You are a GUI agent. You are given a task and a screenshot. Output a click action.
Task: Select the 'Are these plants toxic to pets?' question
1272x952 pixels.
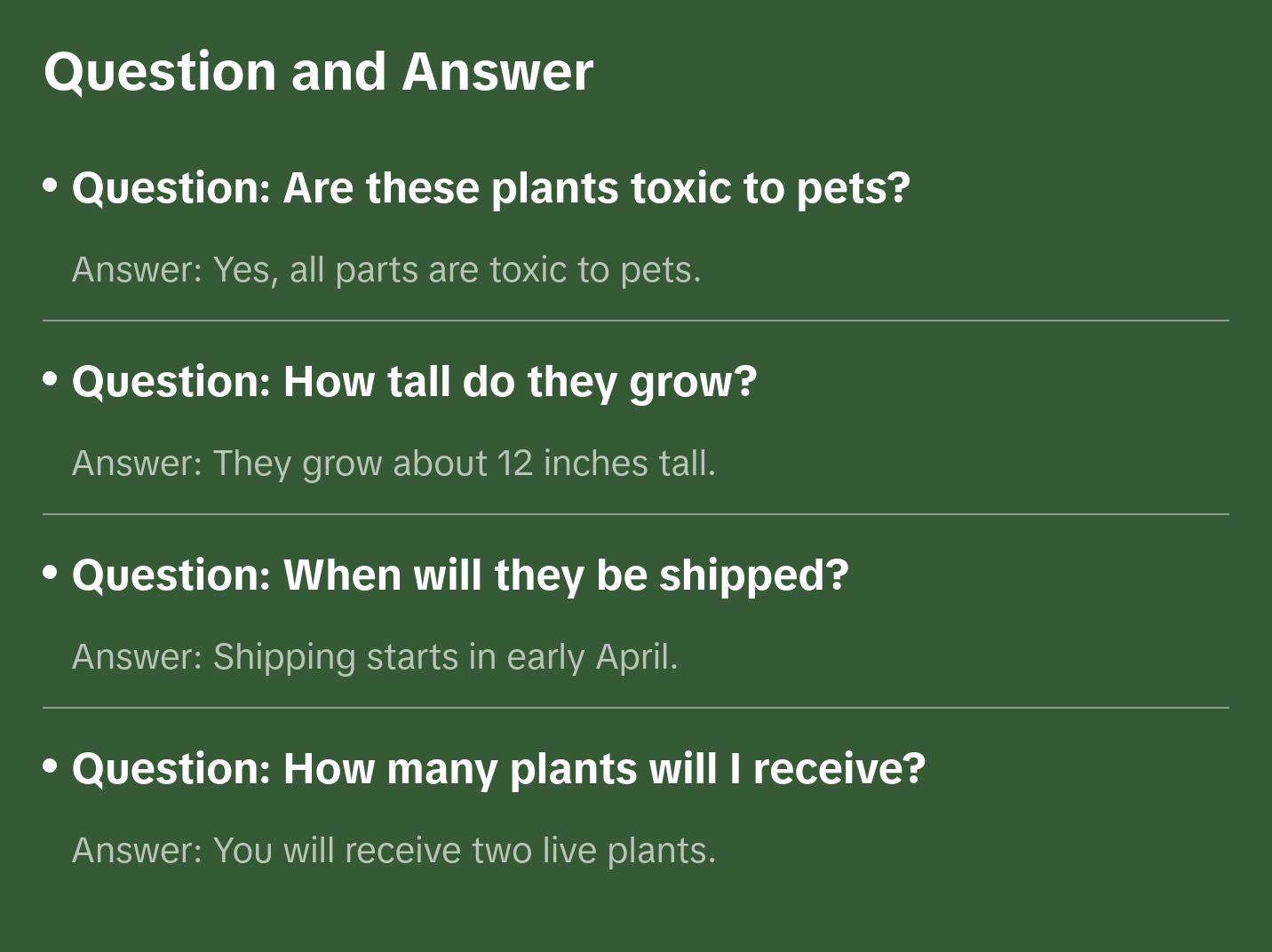click(490, 188)
